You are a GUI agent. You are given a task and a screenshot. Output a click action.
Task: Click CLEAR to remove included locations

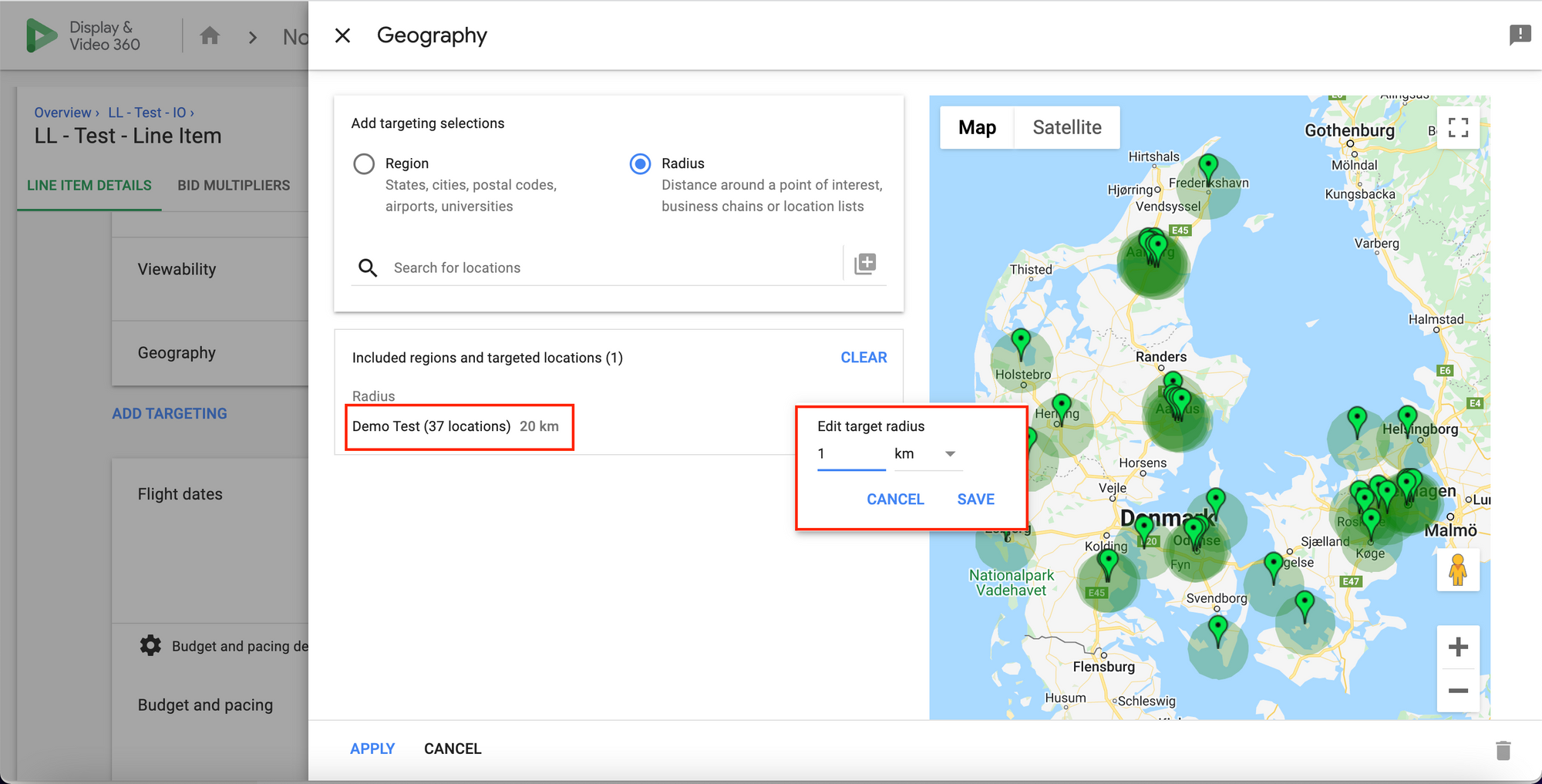pyautogui.click(x=864, y=358)
